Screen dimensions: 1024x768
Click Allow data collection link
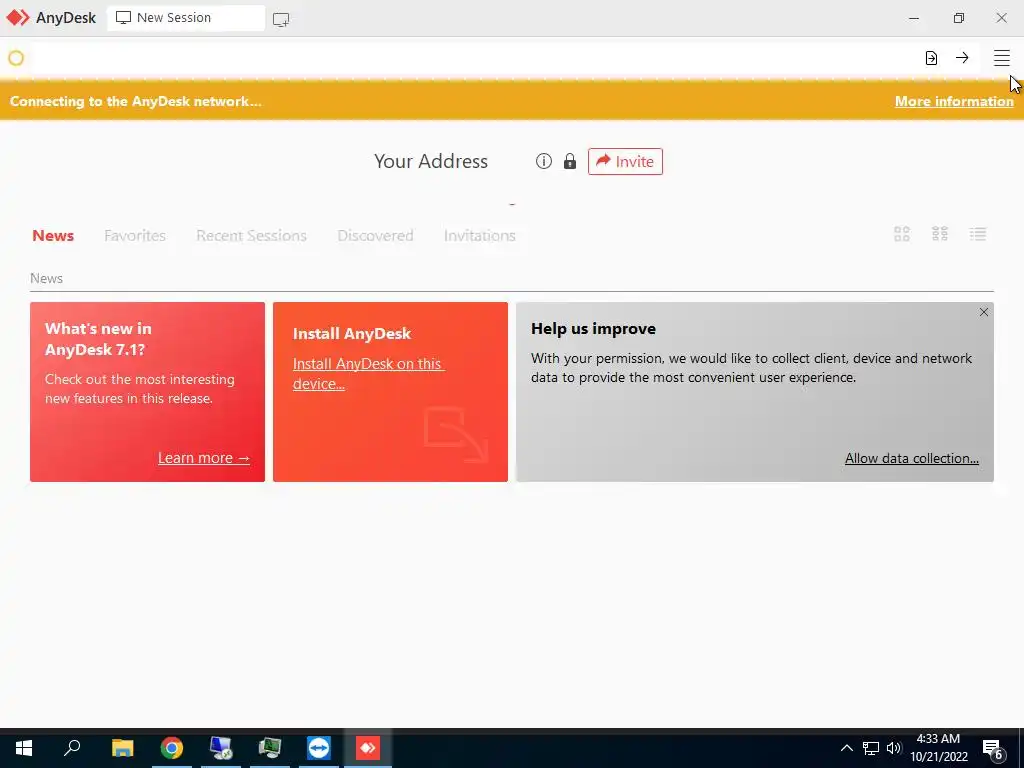tap(912, 458)
